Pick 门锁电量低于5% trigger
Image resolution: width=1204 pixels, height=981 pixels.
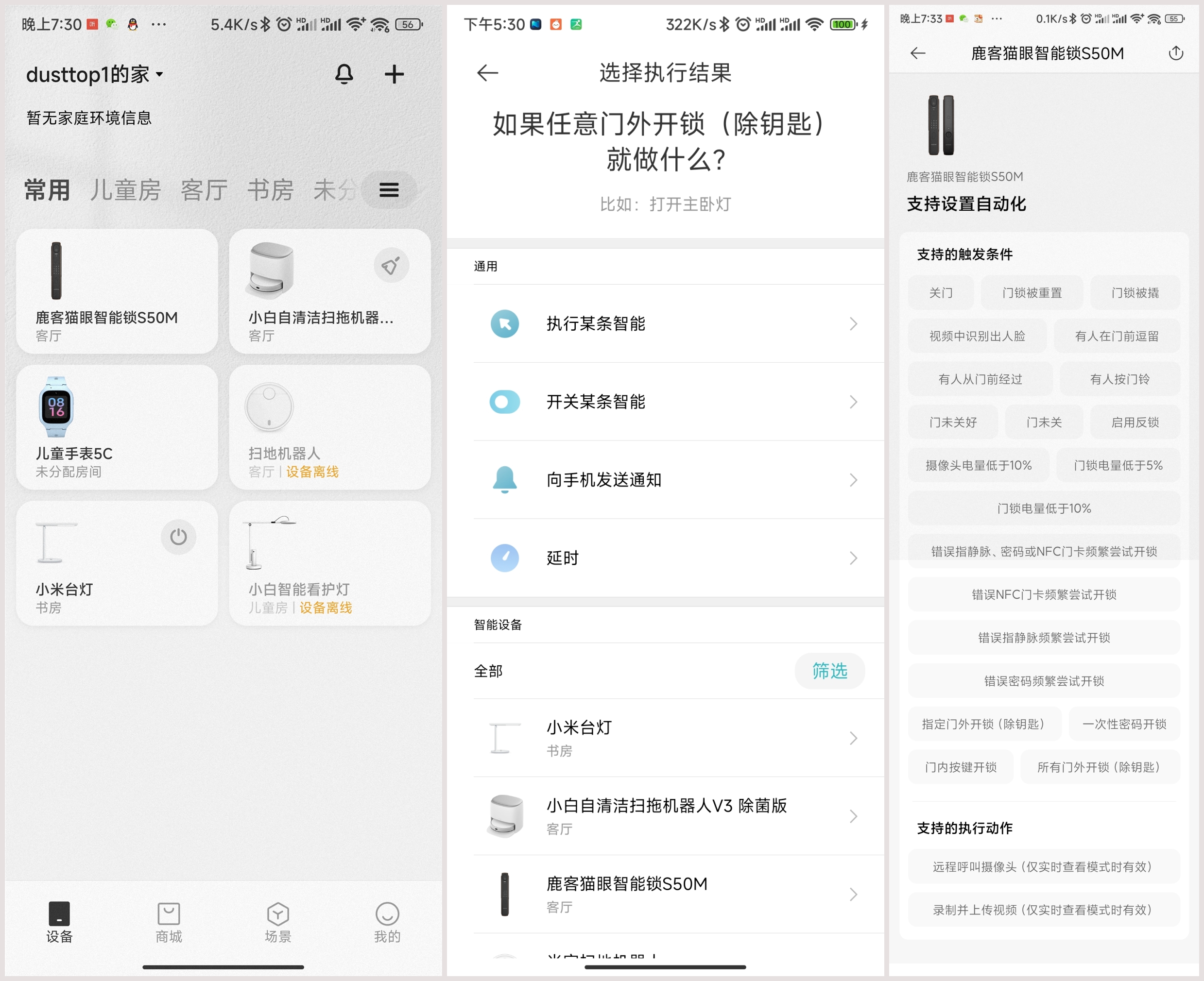click(1118, 465)
